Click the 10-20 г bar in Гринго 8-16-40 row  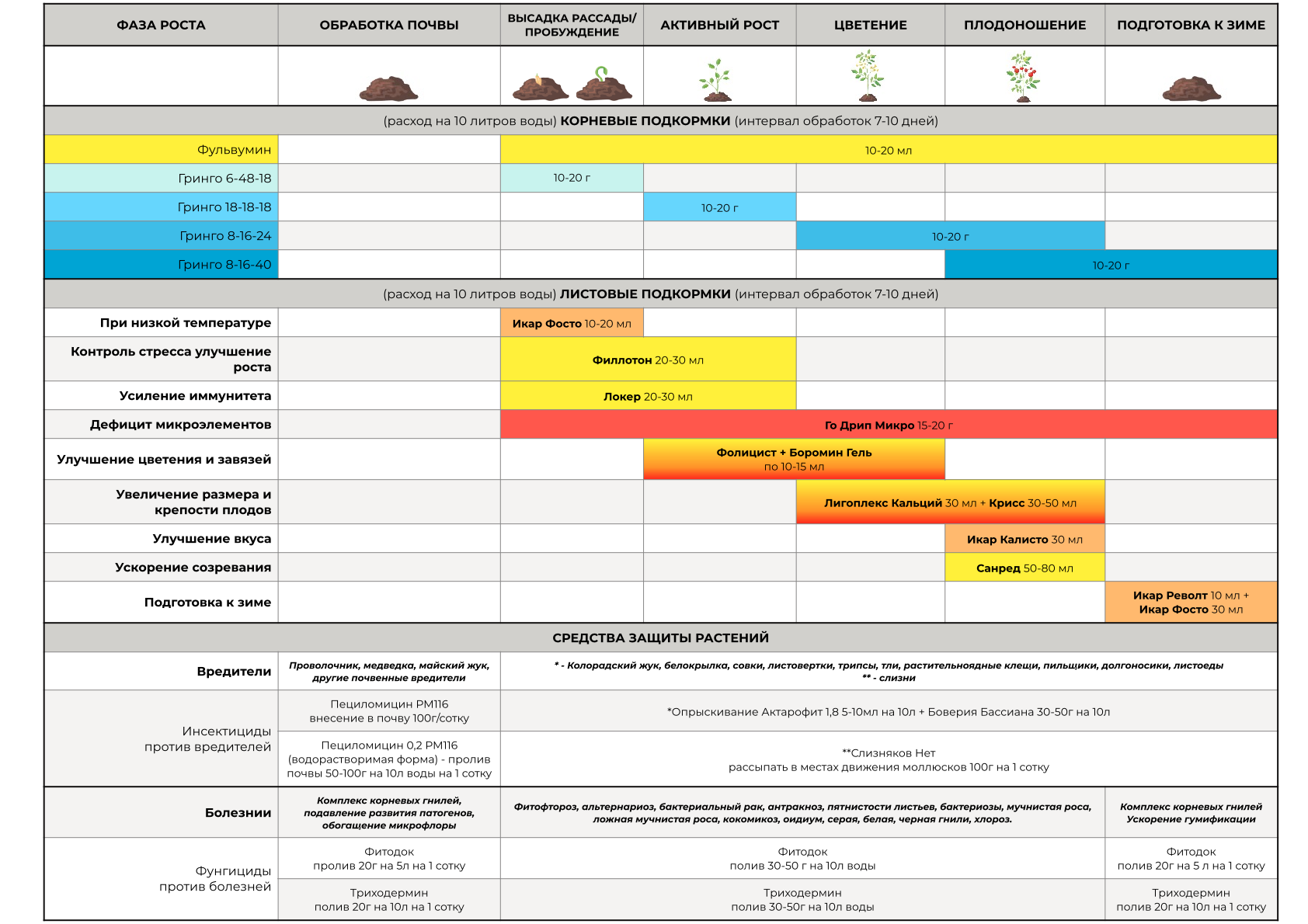(1111, 264)
